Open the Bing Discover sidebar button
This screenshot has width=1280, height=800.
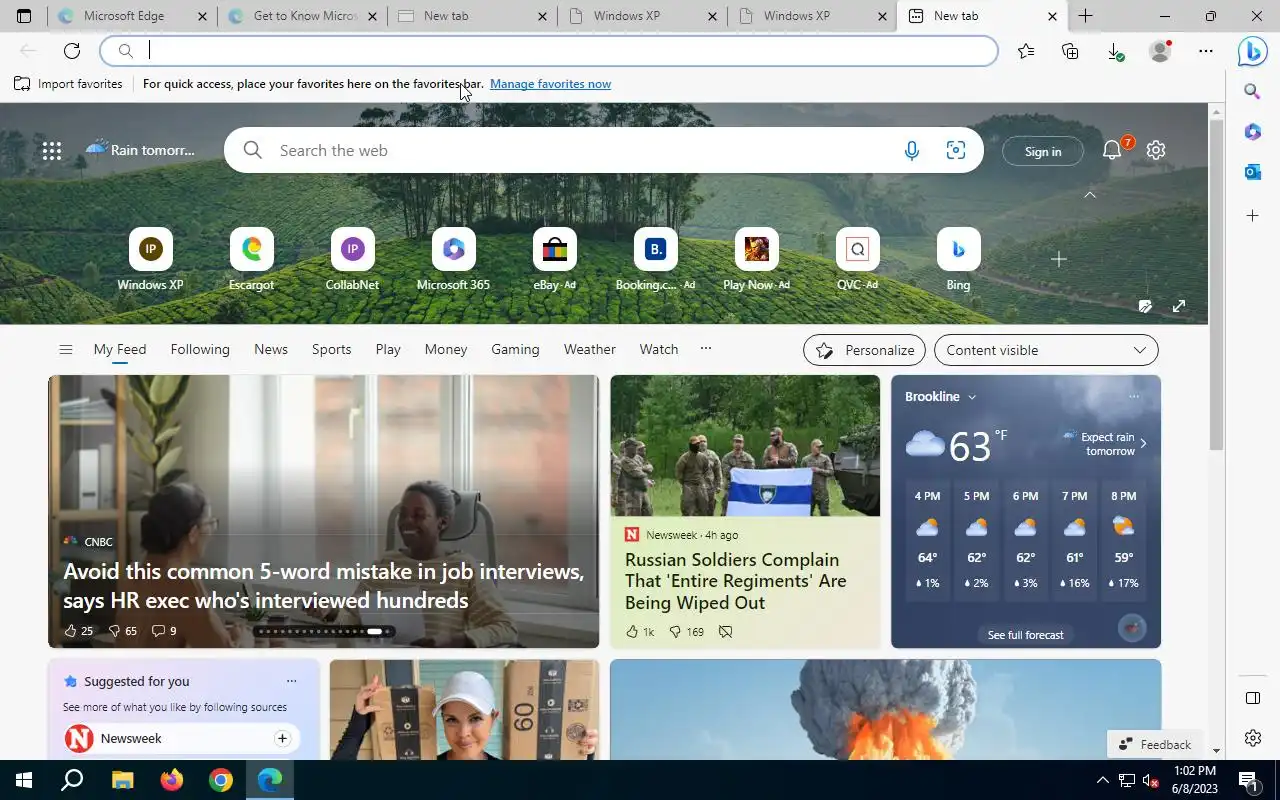[1253, 51]
